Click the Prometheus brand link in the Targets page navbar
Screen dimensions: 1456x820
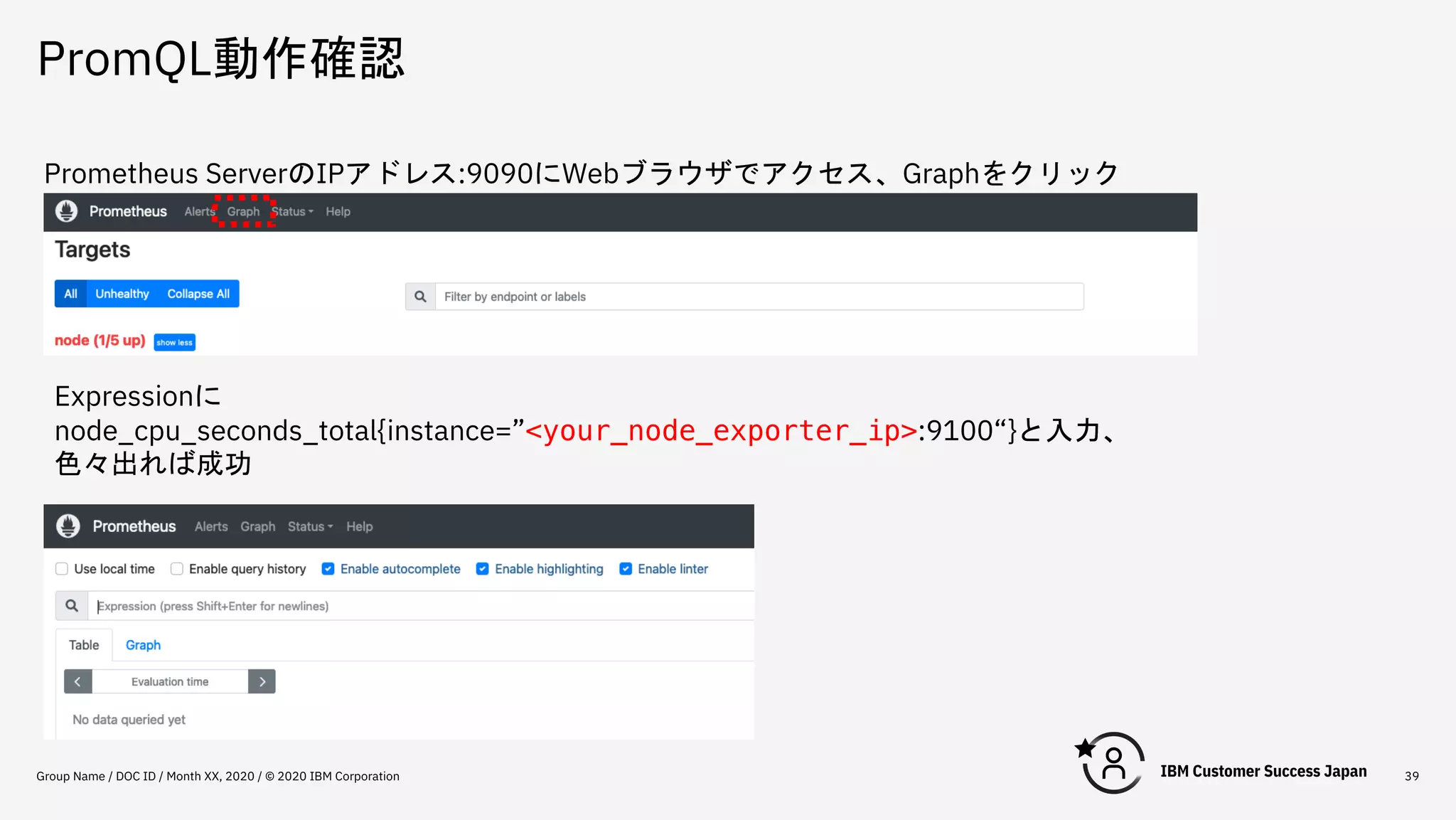128,211
